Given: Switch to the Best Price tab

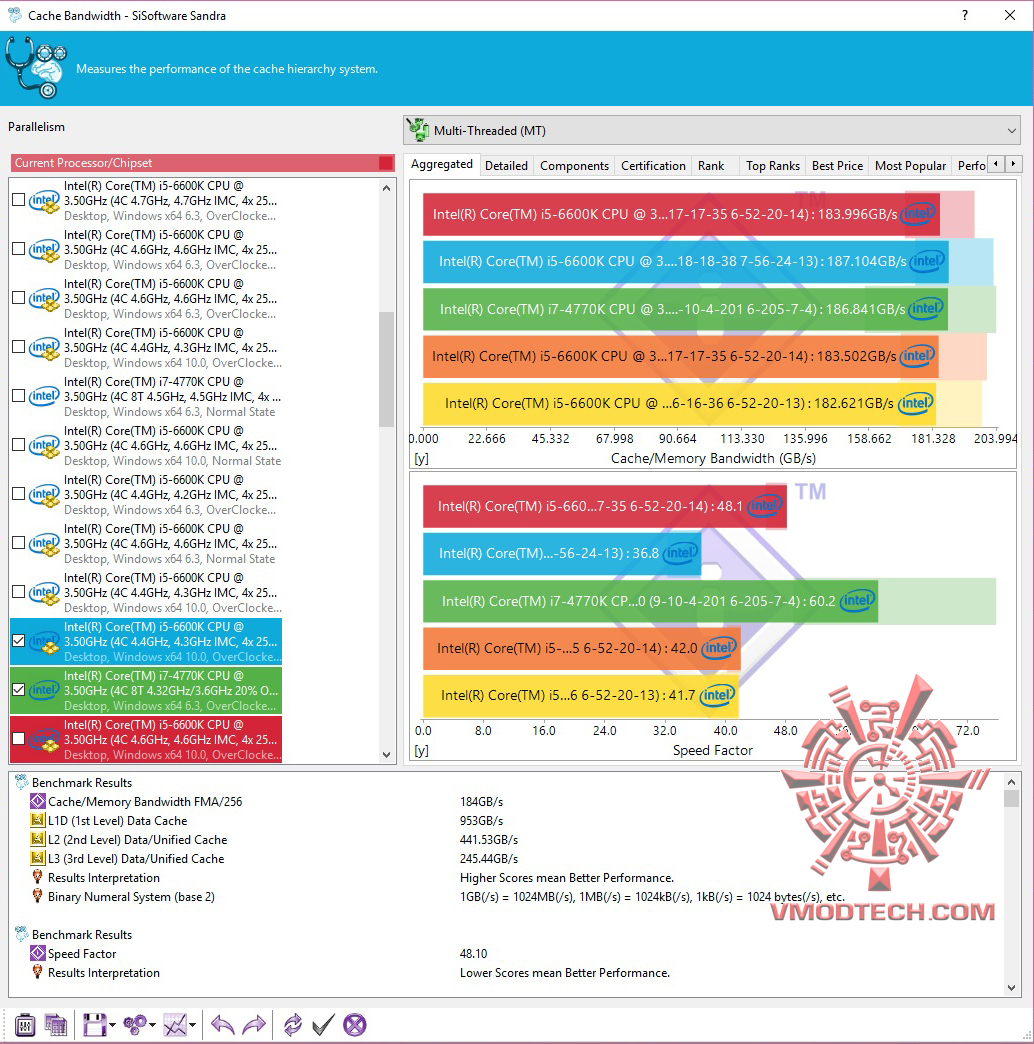Looking at the screenshot, I should click(x=837, y=166).
